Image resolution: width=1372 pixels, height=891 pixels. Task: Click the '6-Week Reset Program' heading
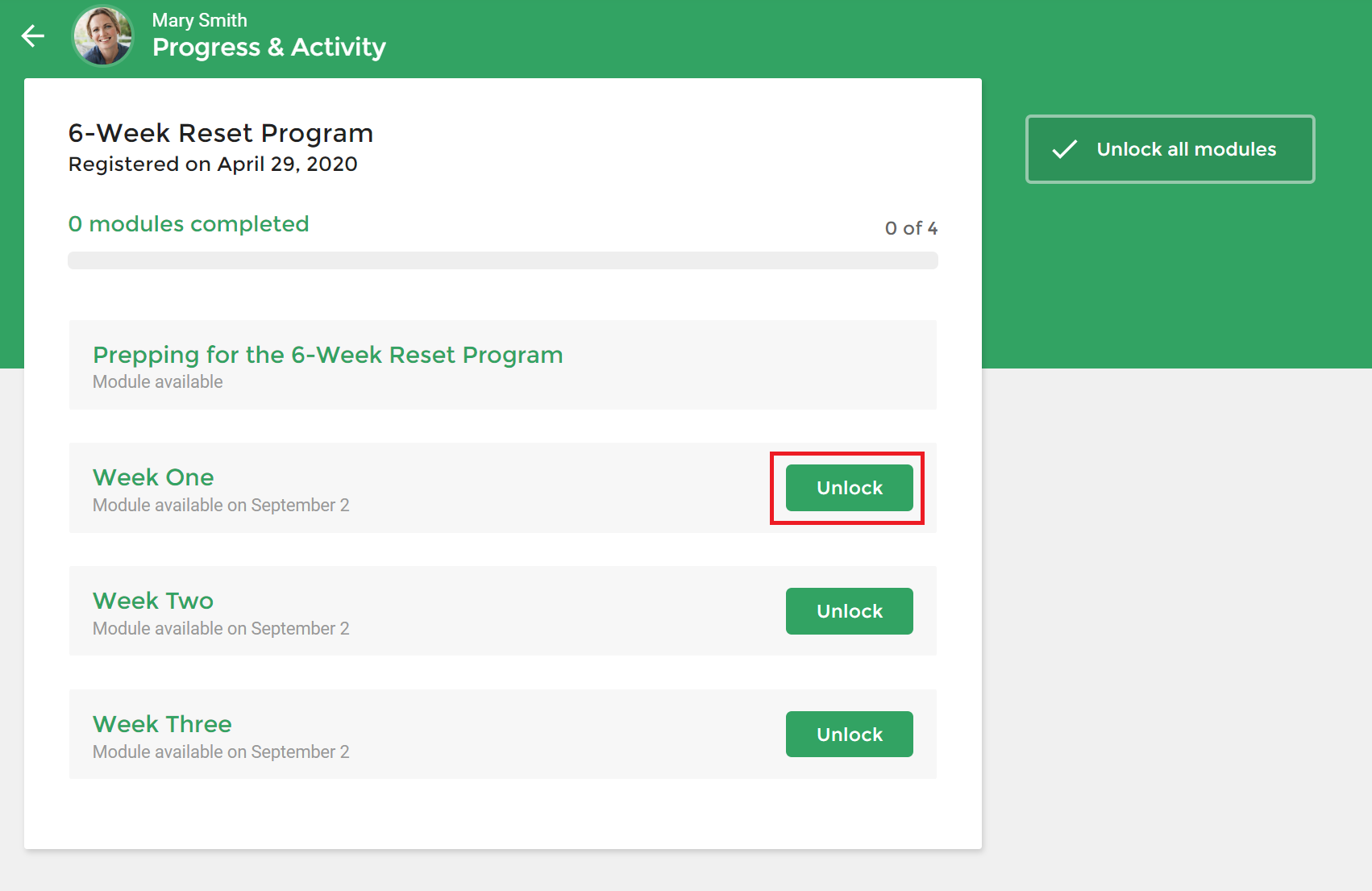click(x=221, y=133)
